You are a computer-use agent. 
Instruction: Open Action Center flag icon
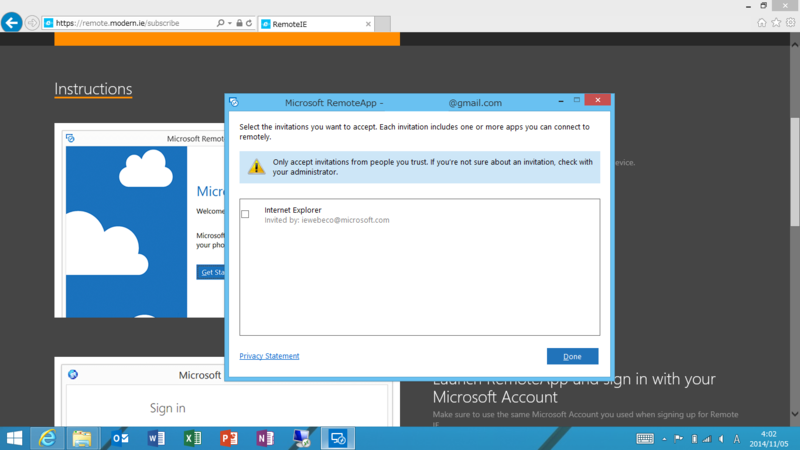pos(679,439)
